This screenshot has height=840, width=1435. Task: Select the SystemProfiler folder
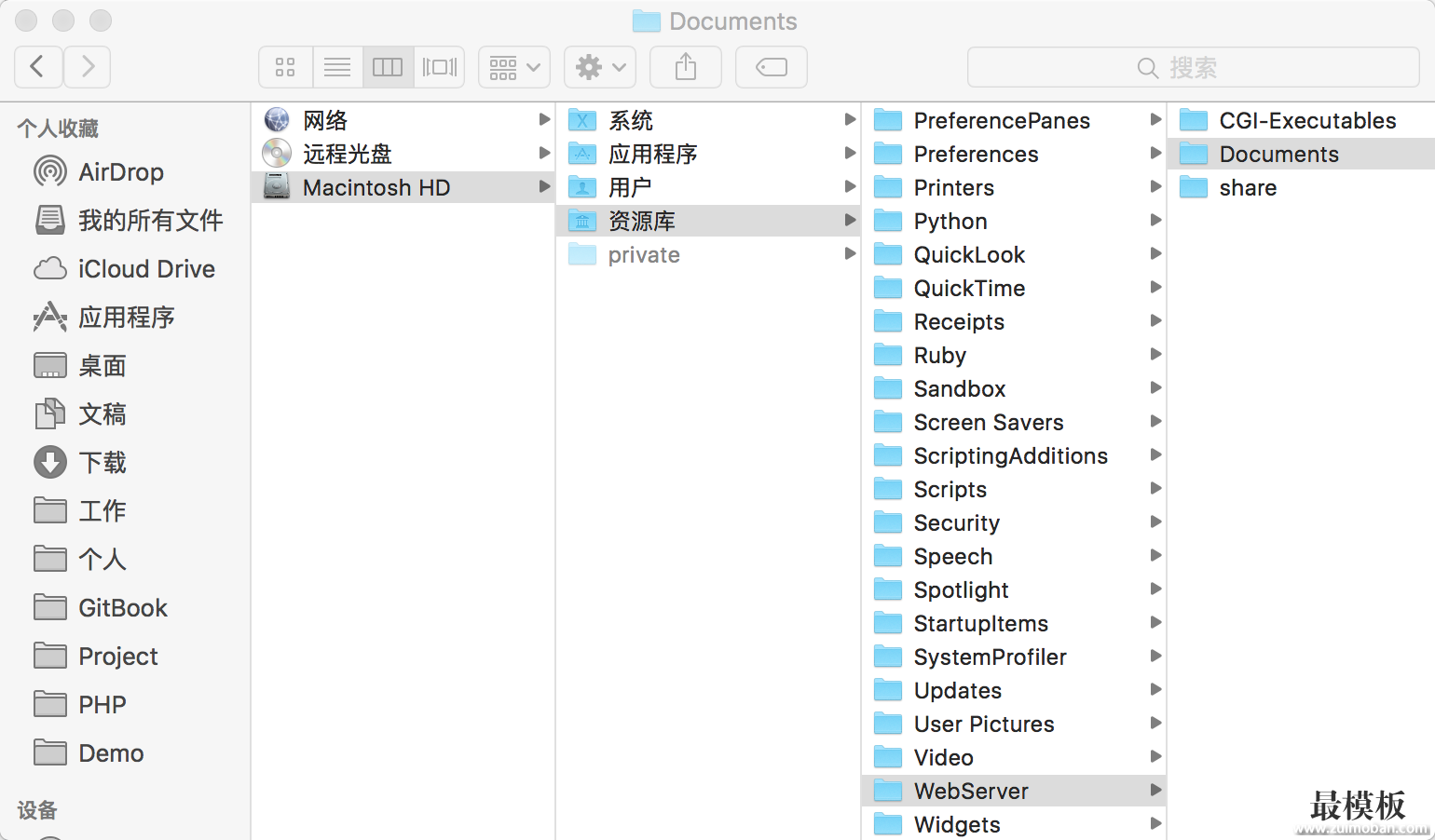pyautogui.click(x=1015, y=657)
